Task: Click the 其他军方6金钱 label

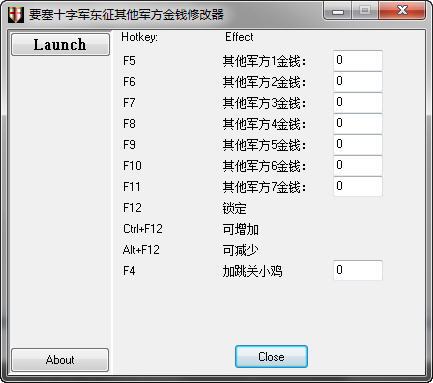Action: [x=265, y=167]
